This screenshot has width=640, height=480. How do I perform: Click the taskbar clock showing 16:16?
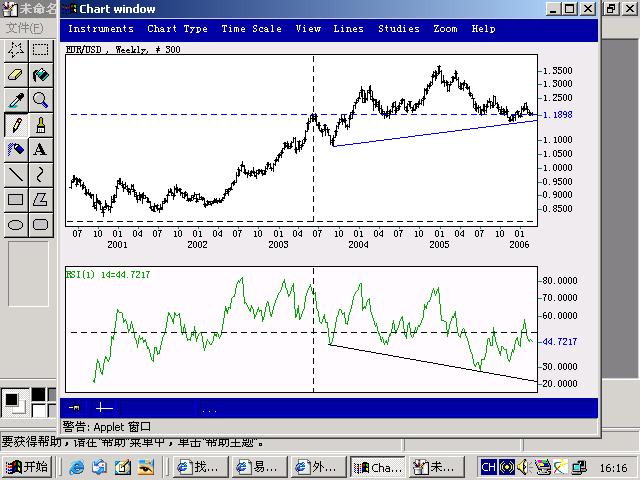click(613, 468)
